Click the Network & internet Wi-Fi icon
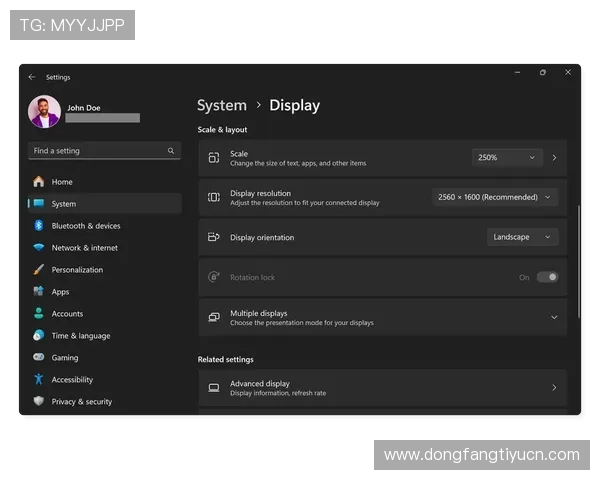Image resolution: width=600 pixels, height=480 pixels. (39, 248)
